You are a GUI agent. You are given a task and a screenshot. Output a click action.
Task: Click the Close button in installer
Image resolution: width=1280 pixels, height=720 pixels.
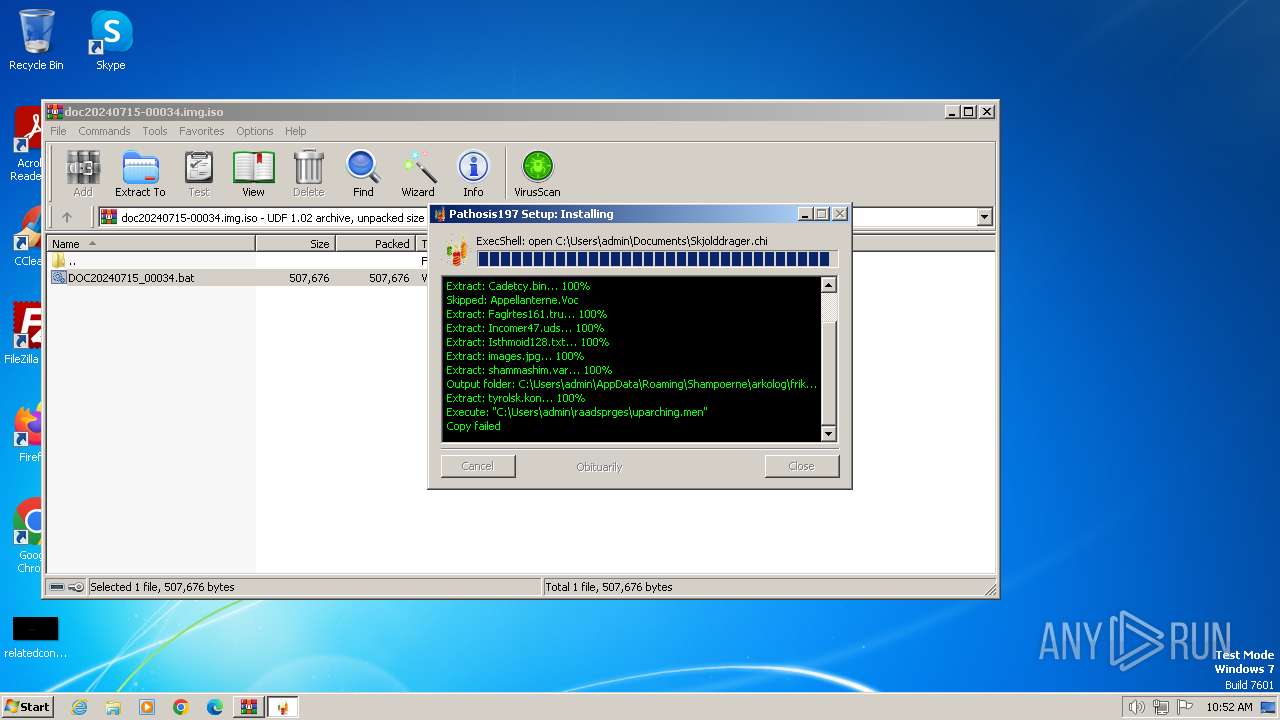[x=802, y=466]
